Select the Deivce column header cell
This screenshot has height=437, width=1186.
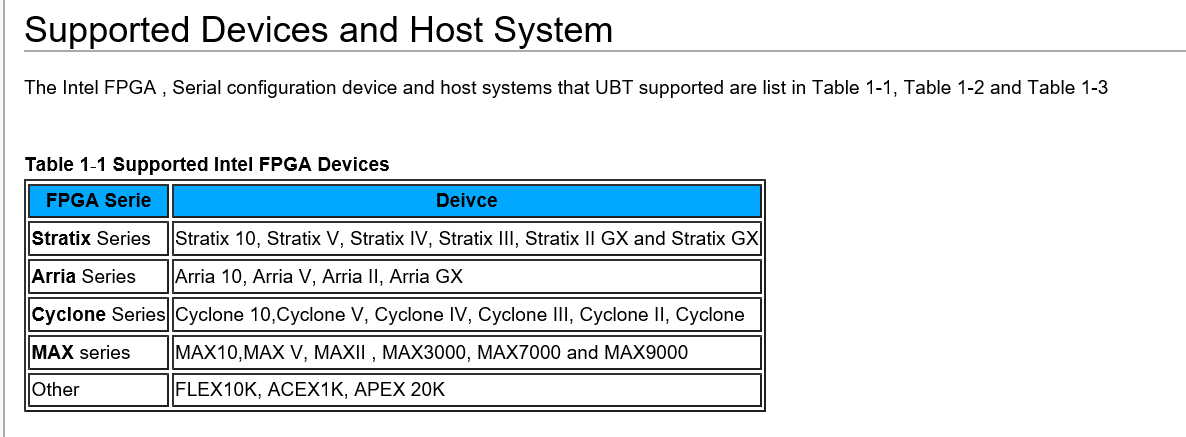pyautogui.click(x=466, y=201)
